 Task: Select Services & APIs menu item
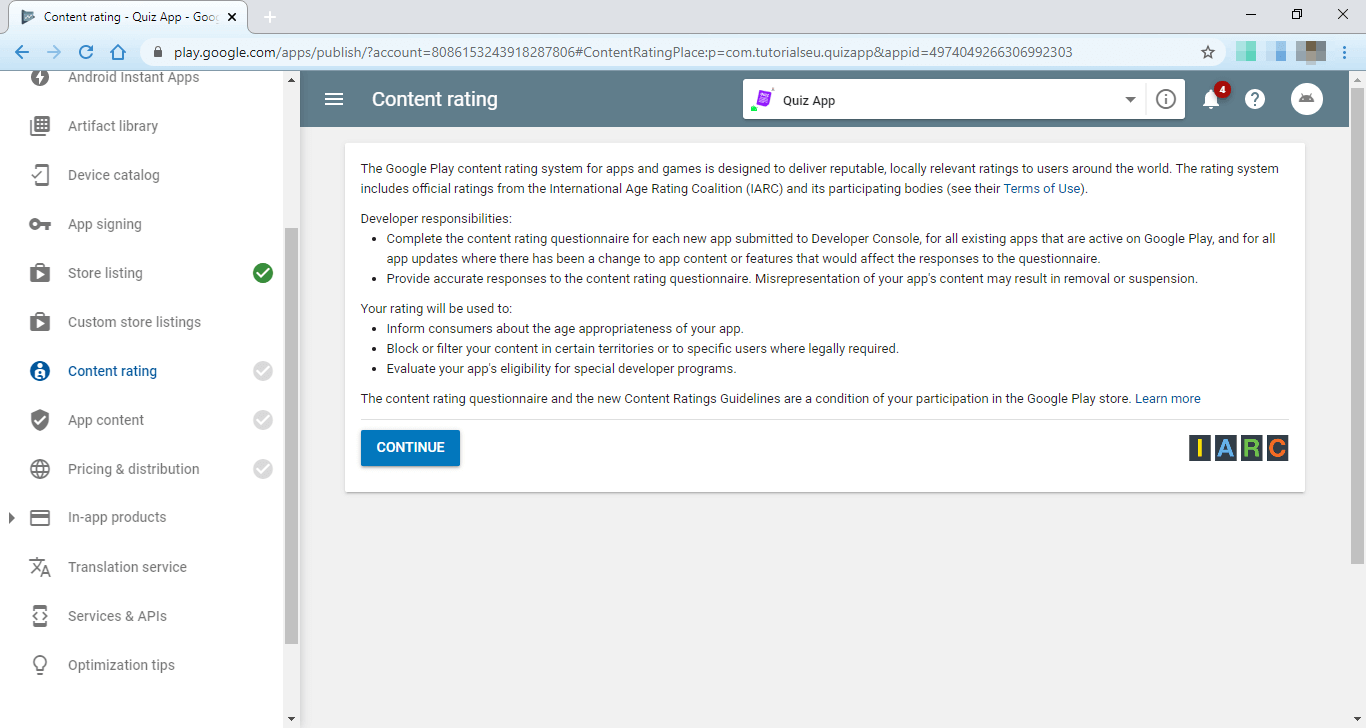117,616
